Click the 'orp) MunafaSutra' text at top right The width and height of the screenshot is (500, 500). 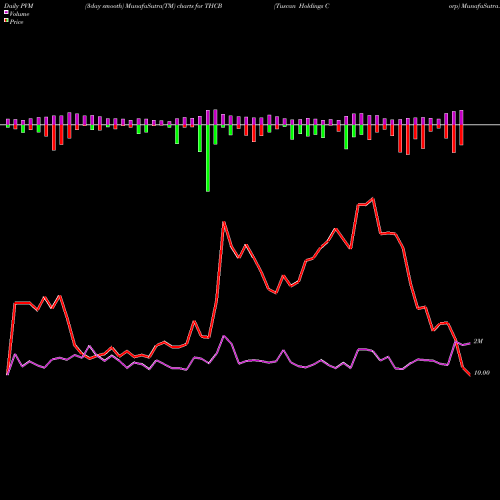(474, 6)
